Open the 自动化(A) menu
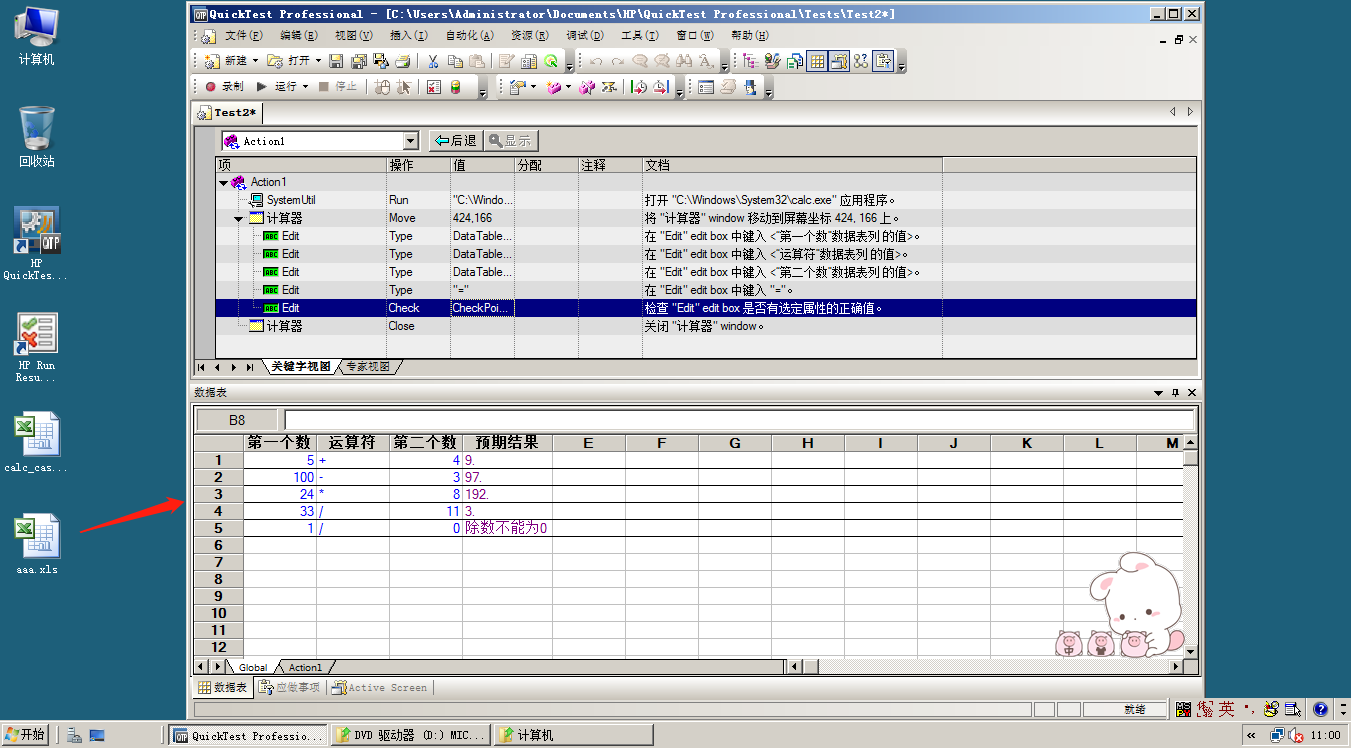The image size is (1351, 748). [x=469, y=35]
